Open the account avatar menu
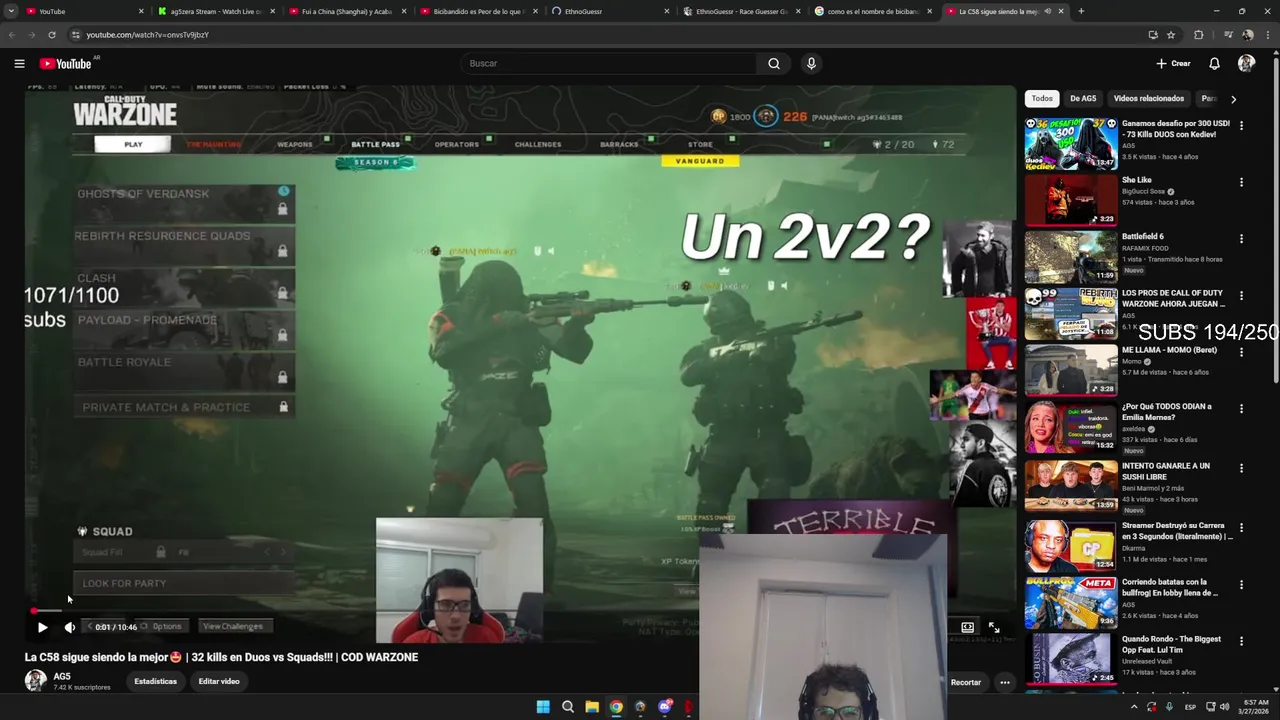This screenshot has height=720, width=1280. pyautogui.click(x=1246, y=63)
